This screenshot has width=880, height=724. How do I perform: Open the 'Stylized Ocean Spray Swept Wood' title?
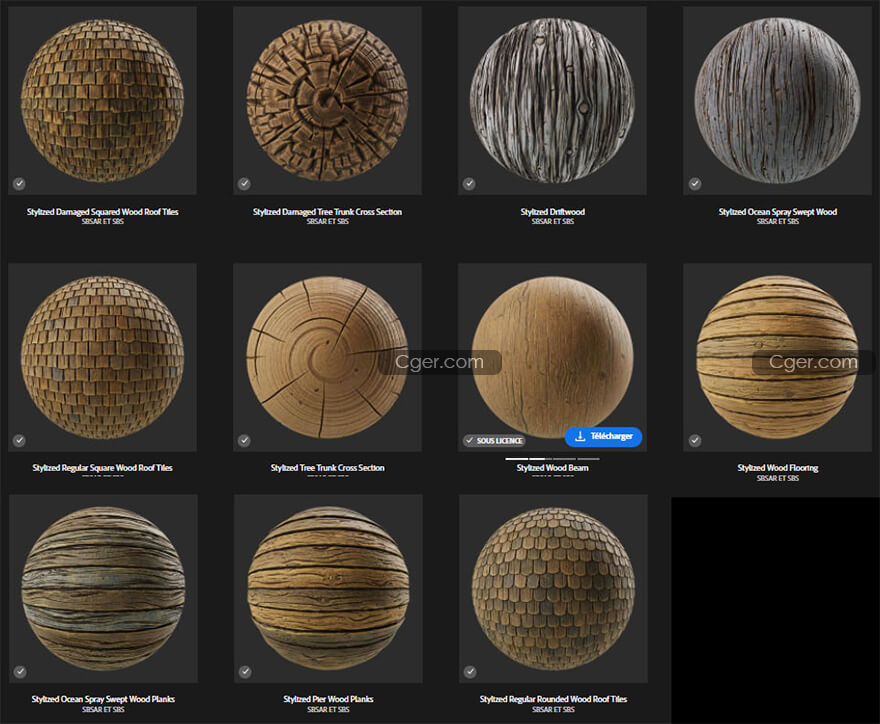point(777,212)
